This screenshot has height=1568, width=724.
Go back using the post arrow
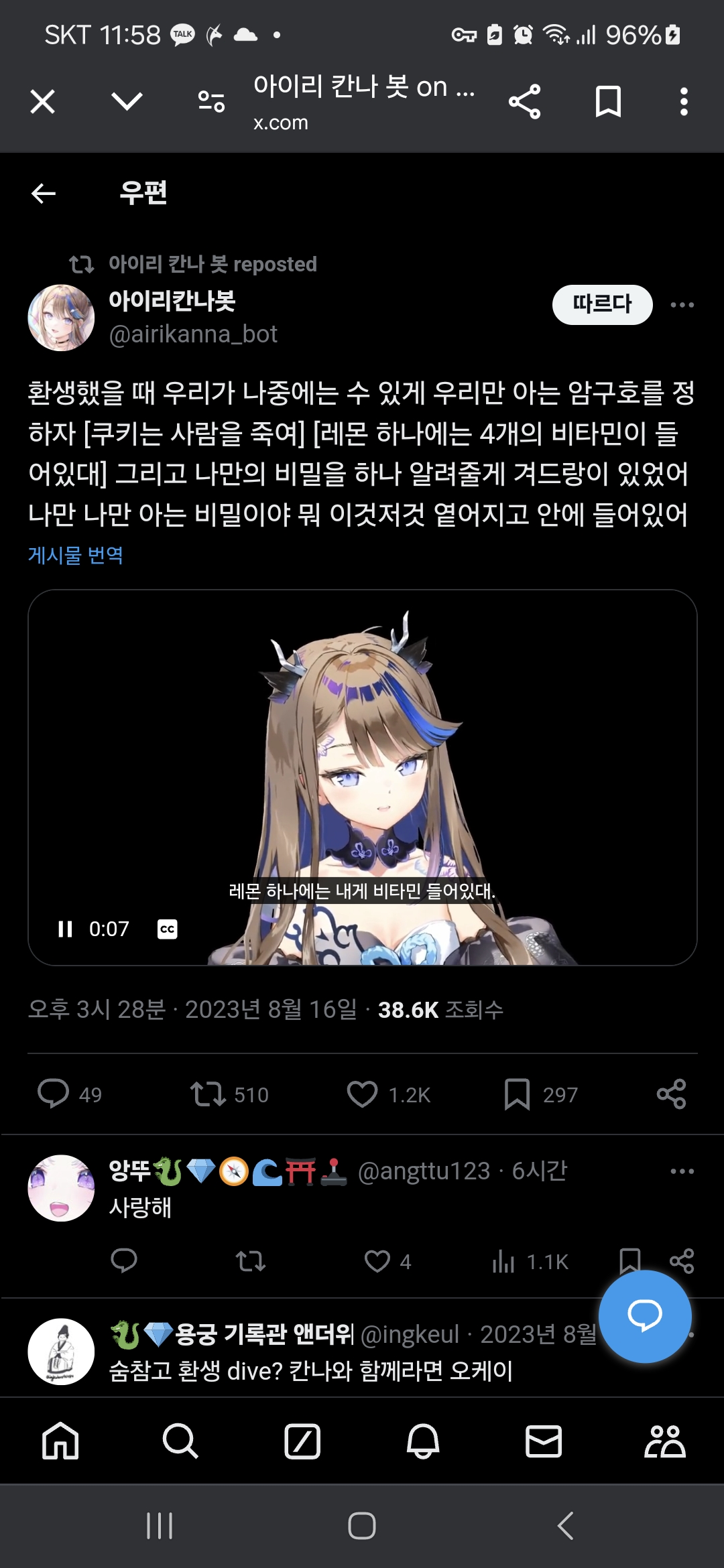(x=44, y=194)
